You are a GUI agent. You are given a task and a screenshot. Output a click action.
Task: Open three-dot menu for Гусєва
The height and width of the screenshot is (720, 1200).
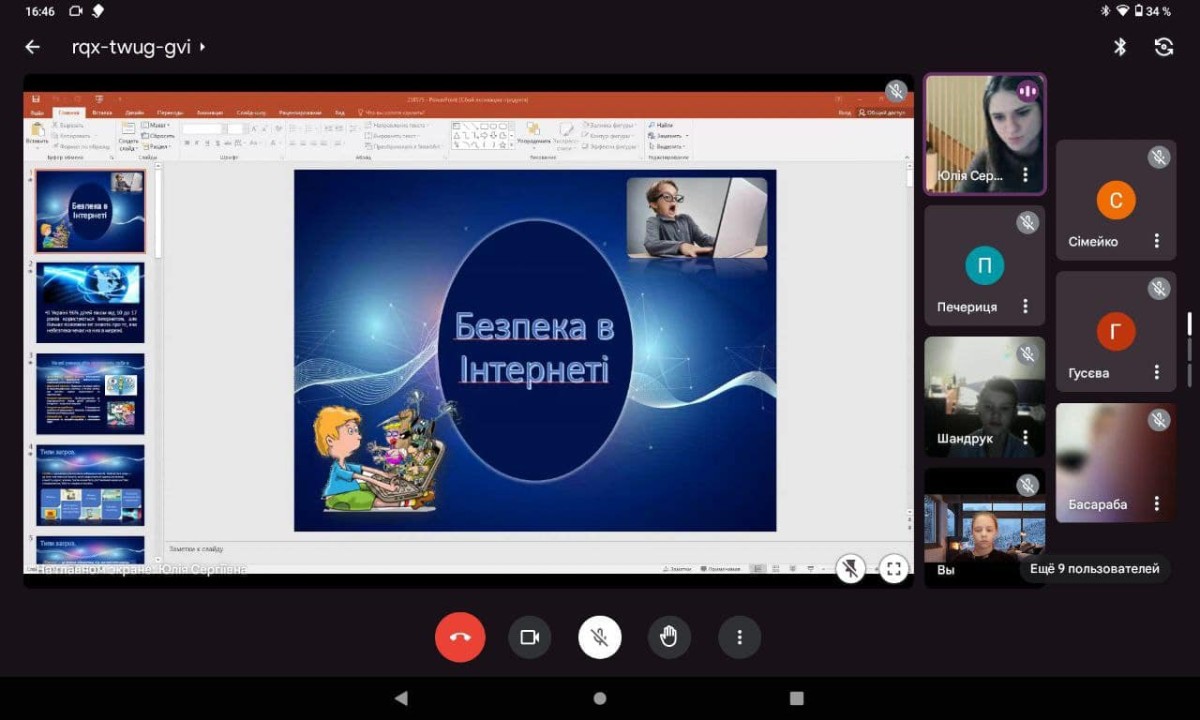[1156, 372]
